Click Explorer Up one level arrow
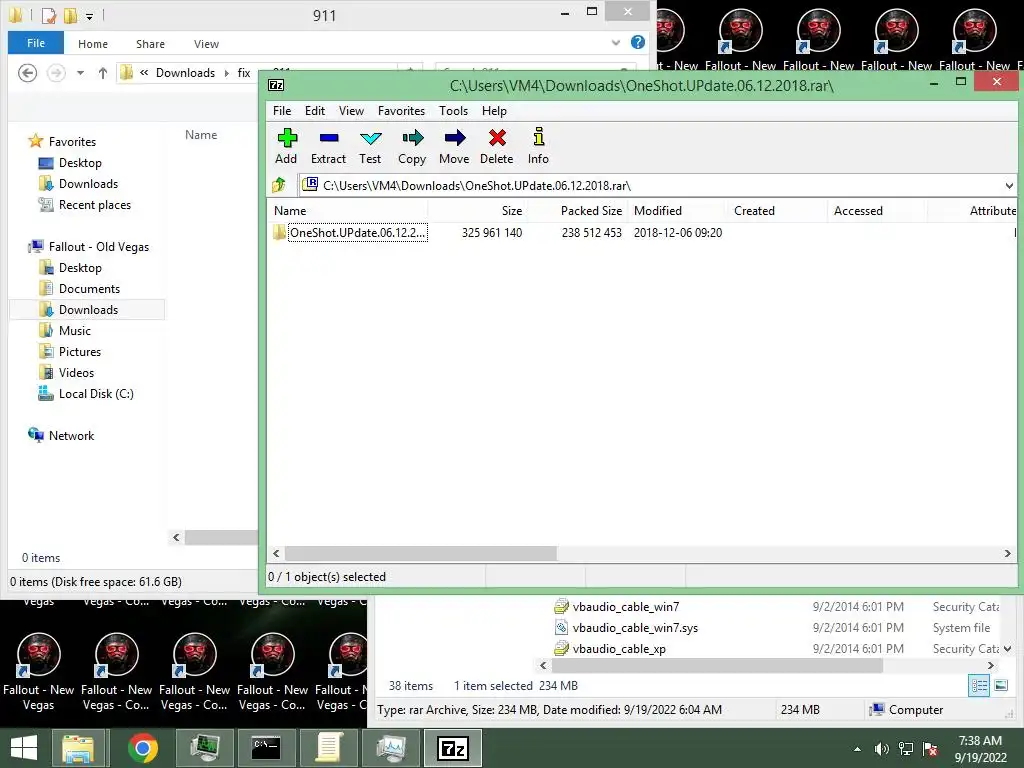1024x768 pixels. pos(103,73)
